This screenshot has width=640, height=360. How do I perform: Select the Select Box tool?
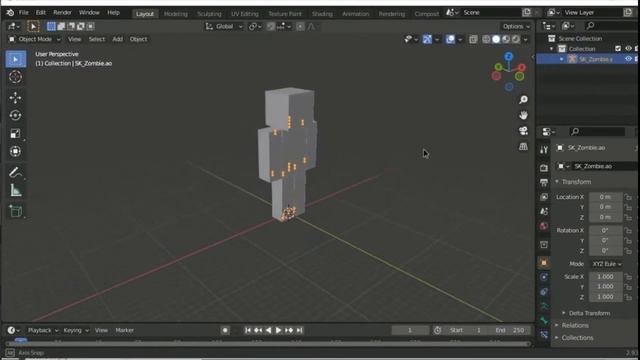[16, 59]
